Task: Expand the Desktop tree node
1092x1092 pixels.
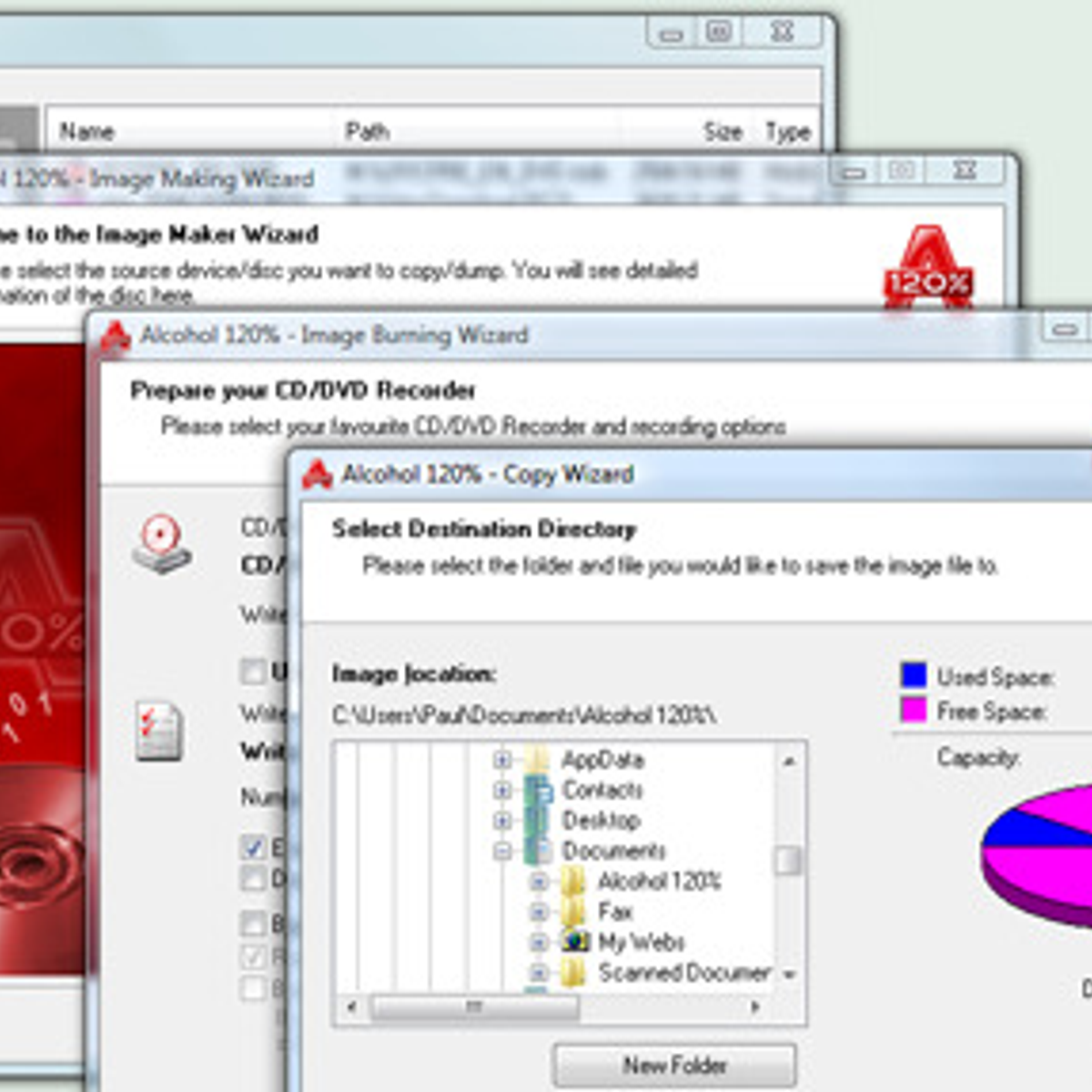Action: 501,820
